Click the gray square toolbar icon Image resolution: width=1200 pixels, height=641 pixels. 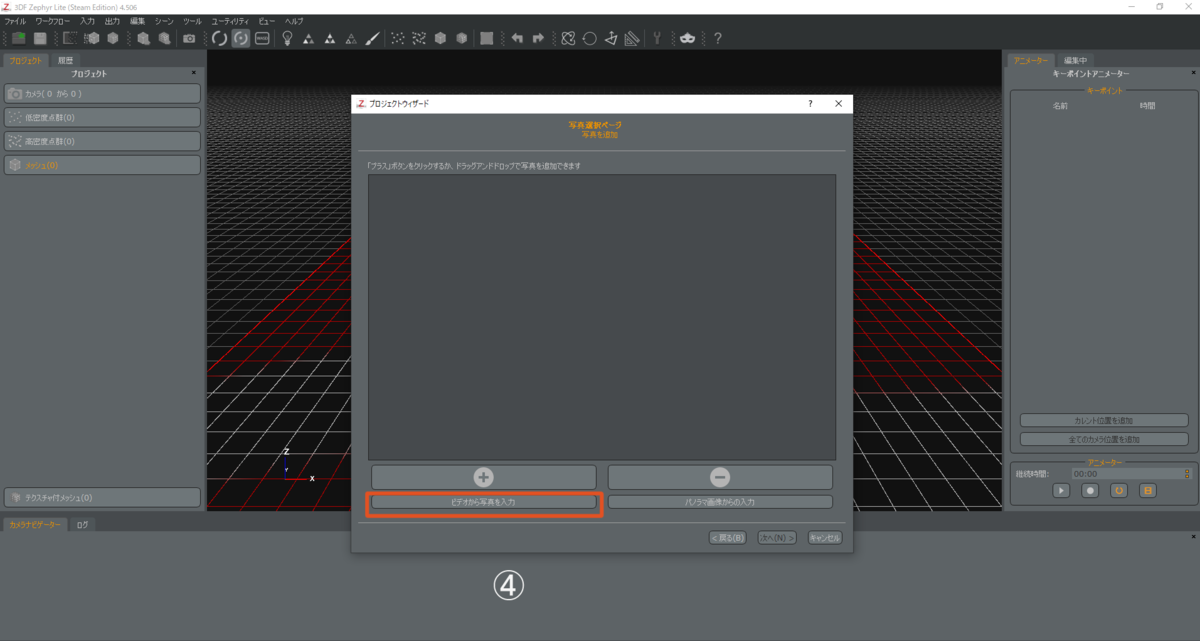point(486,38)
